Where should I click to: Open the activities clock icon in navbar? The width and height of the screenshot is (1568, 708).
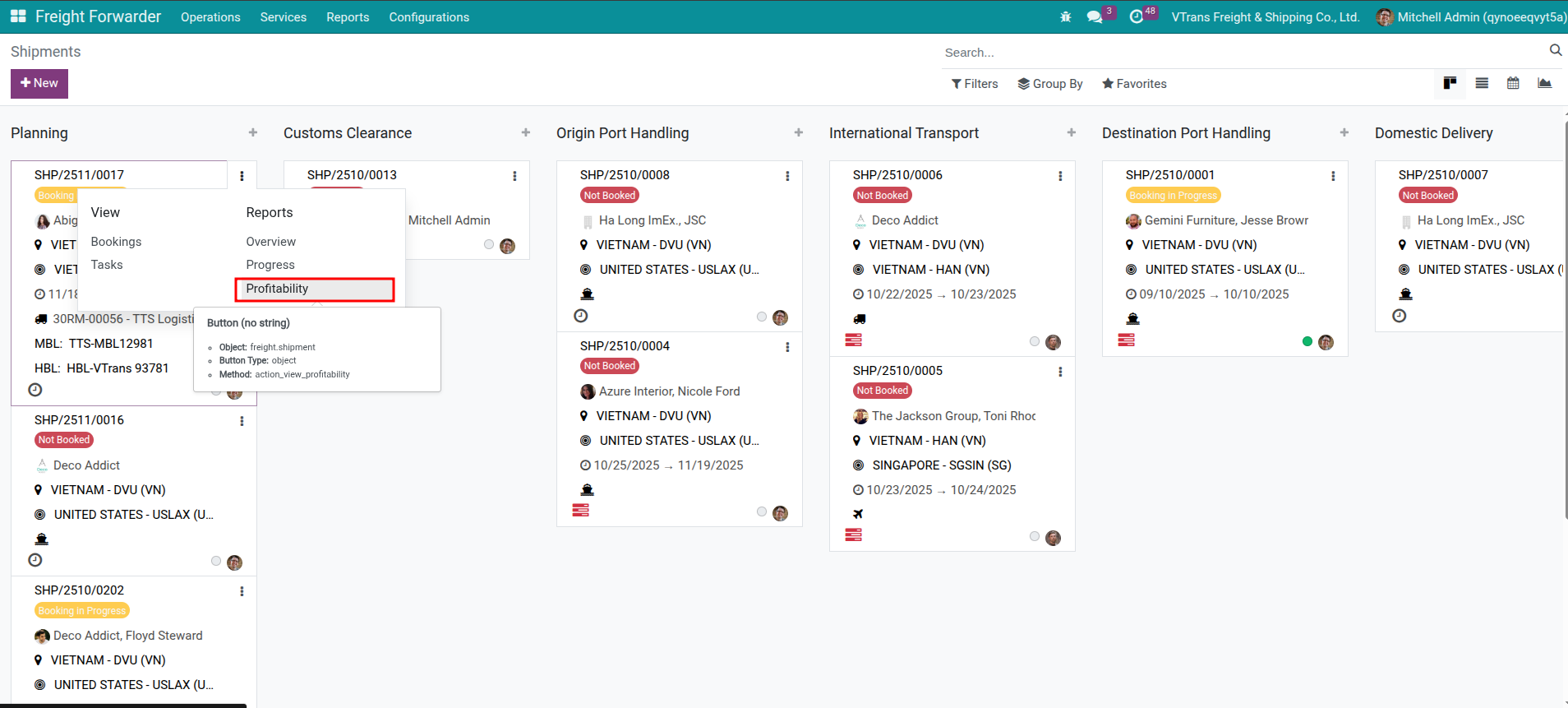point(1137,16)
